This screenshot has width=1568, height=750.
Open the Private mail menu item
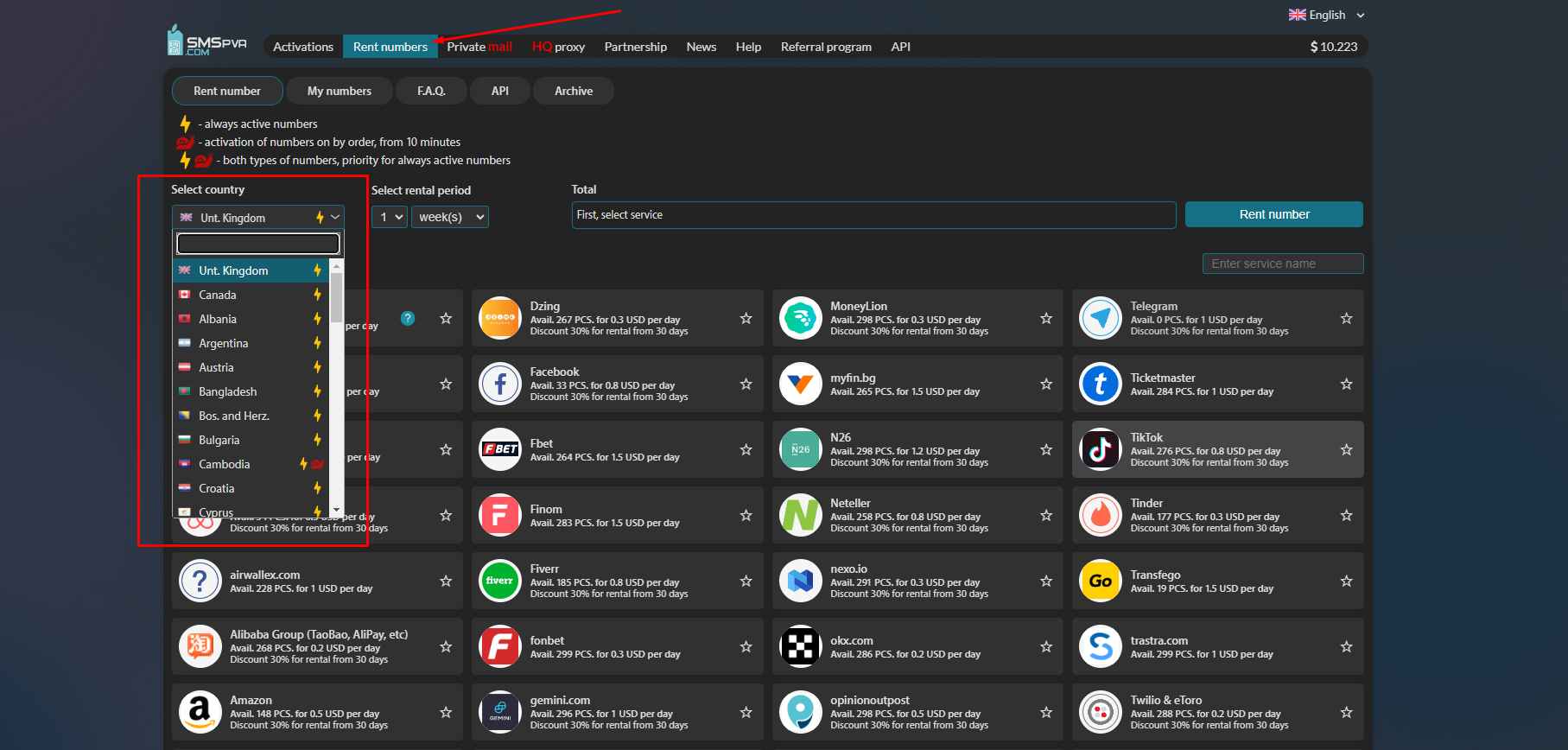[x=479, y=47]
